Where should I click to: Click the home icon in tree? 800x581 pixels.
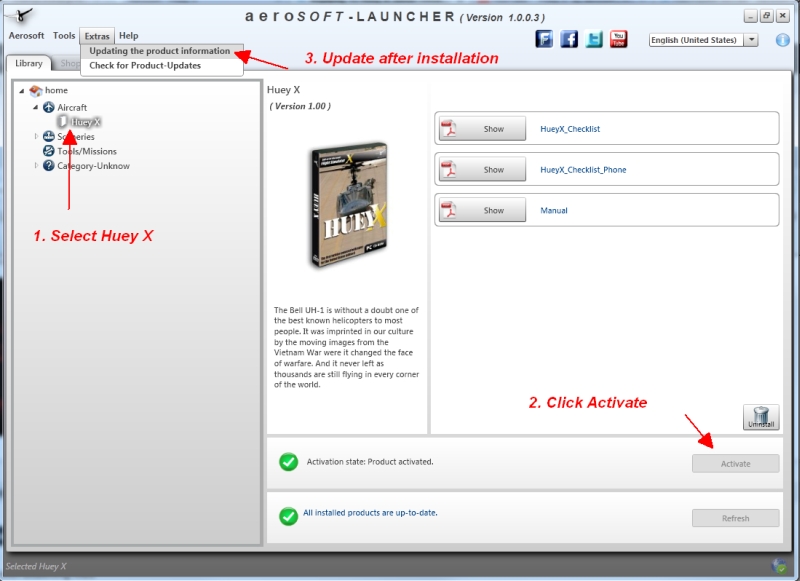click(36, 91)
